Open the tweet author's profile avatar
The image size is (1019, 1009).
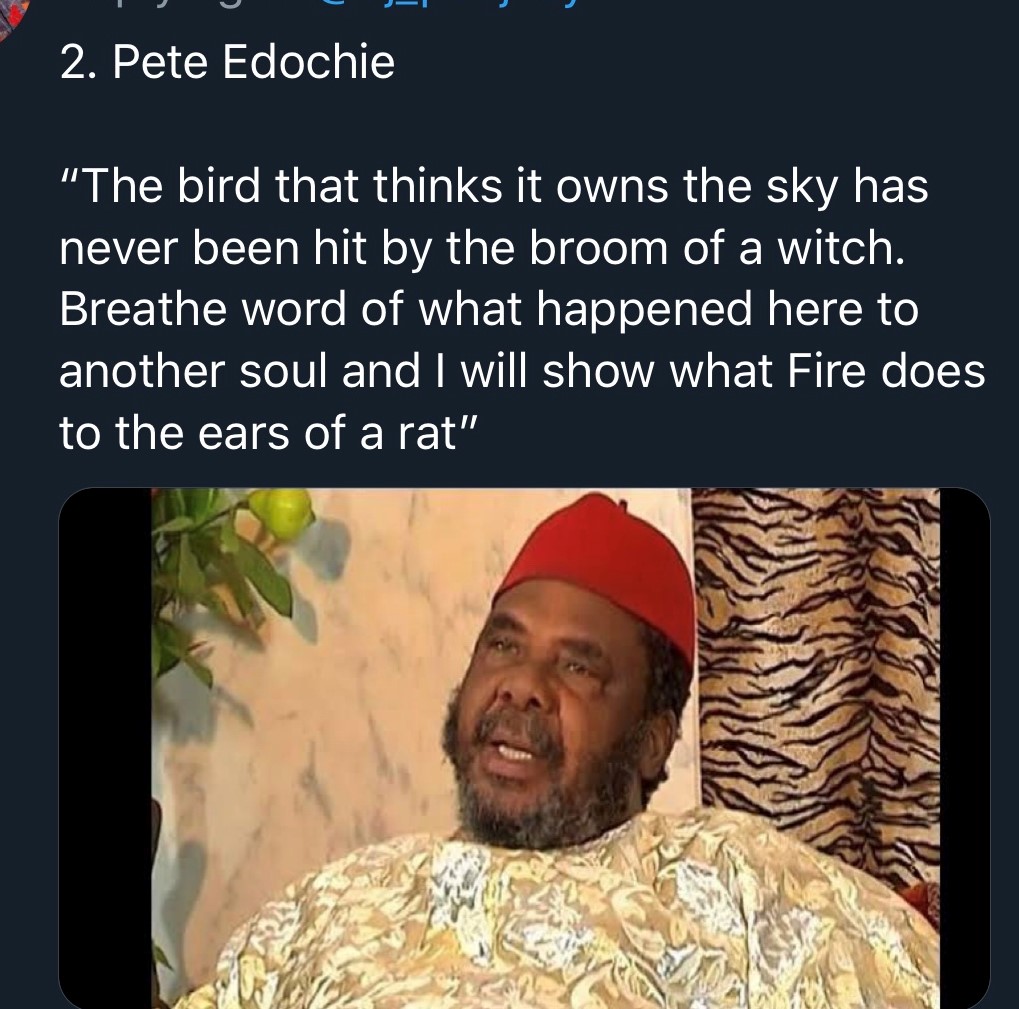click(12, 17)
